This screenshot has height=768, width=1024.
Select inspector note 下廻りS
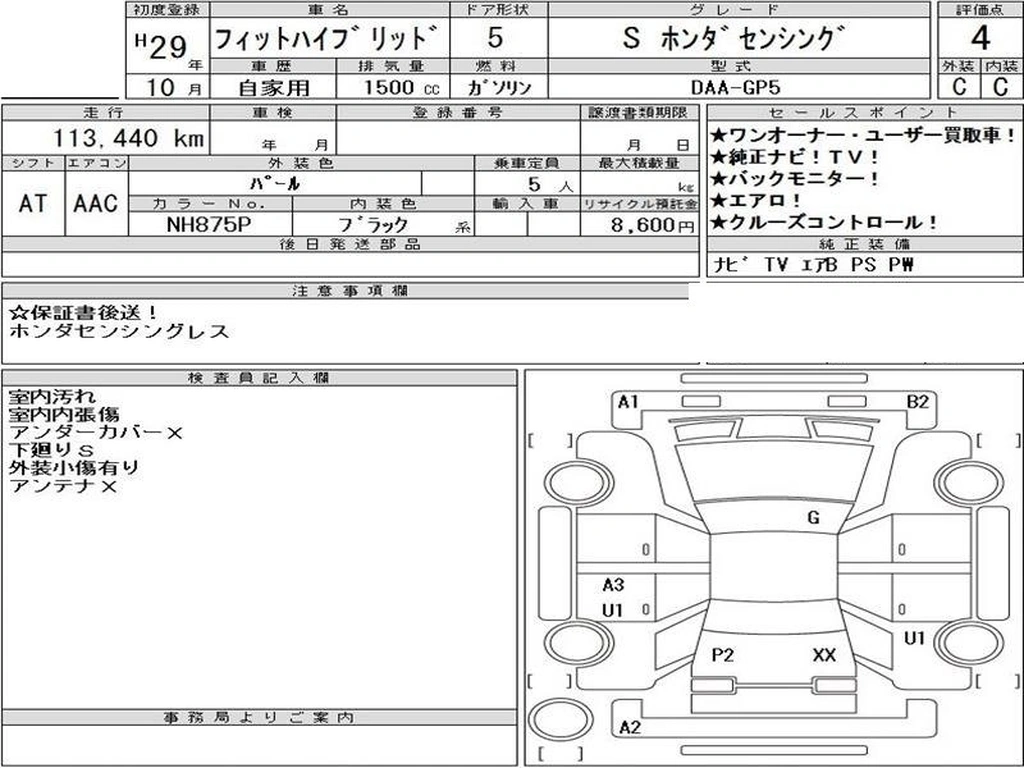point(51,450)
